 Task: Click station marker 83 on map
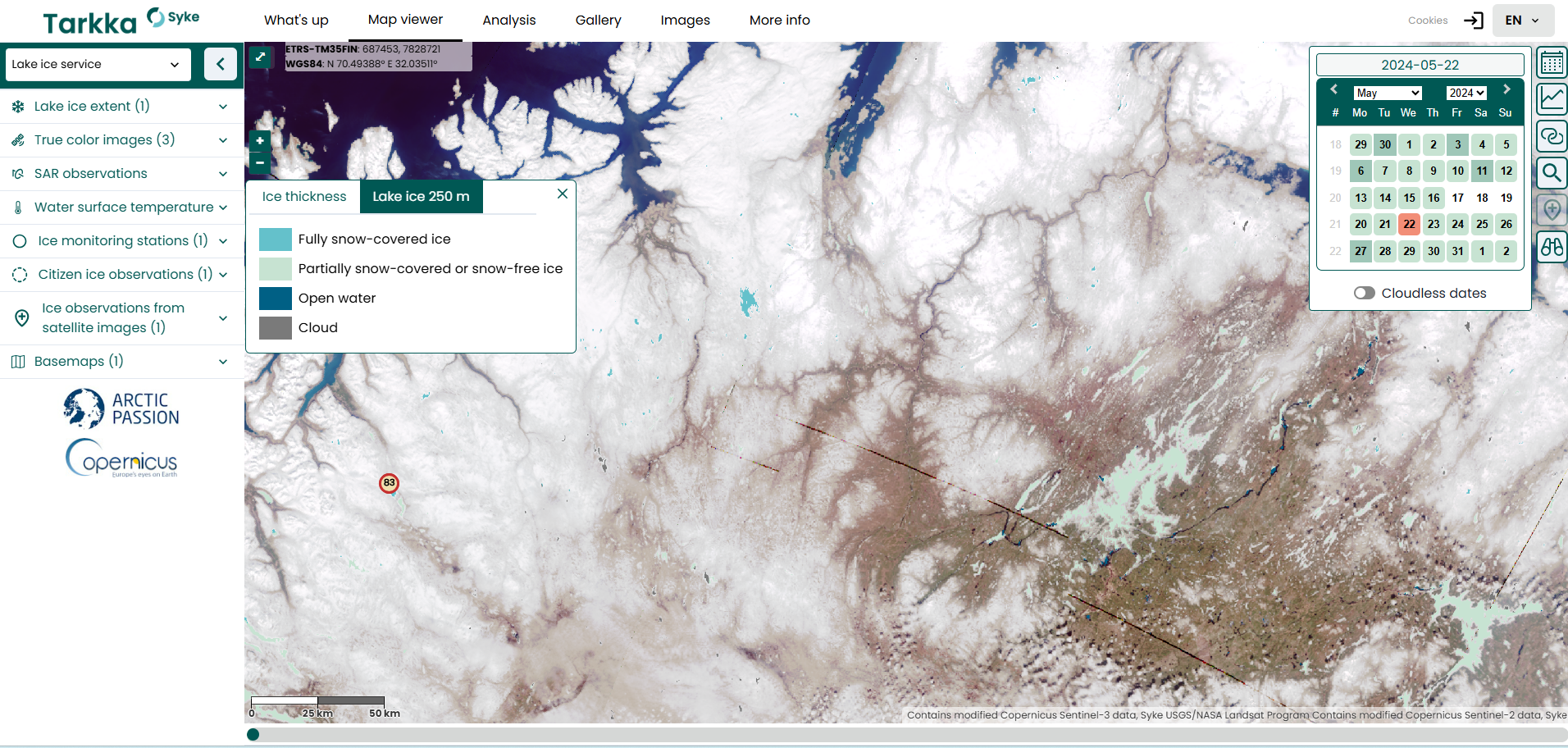389,483
